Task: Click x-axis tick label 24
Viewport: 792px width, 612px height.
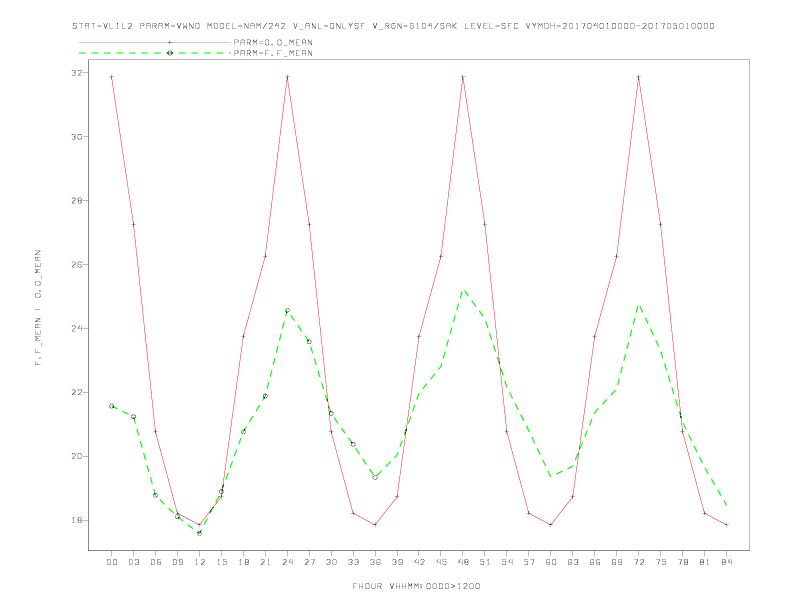Action: (x=287, y=562)
